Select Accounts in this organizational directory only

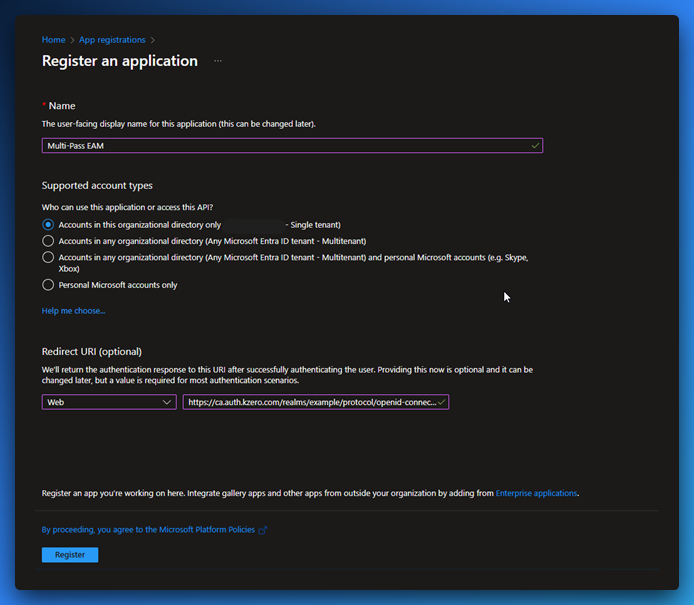pos(48,225)
